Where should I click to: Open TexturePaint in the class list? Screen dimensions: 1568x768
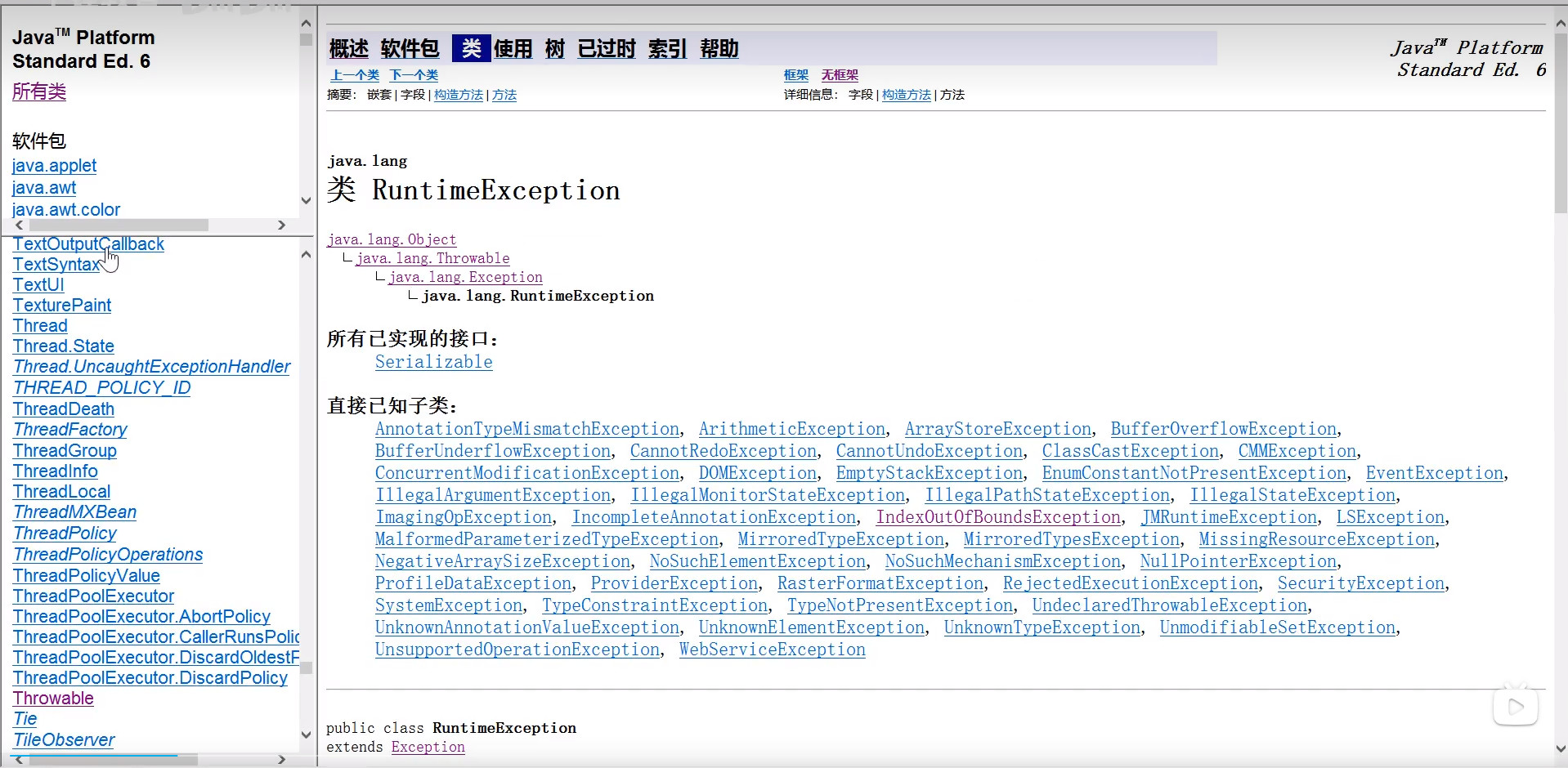tap(62, 306)
